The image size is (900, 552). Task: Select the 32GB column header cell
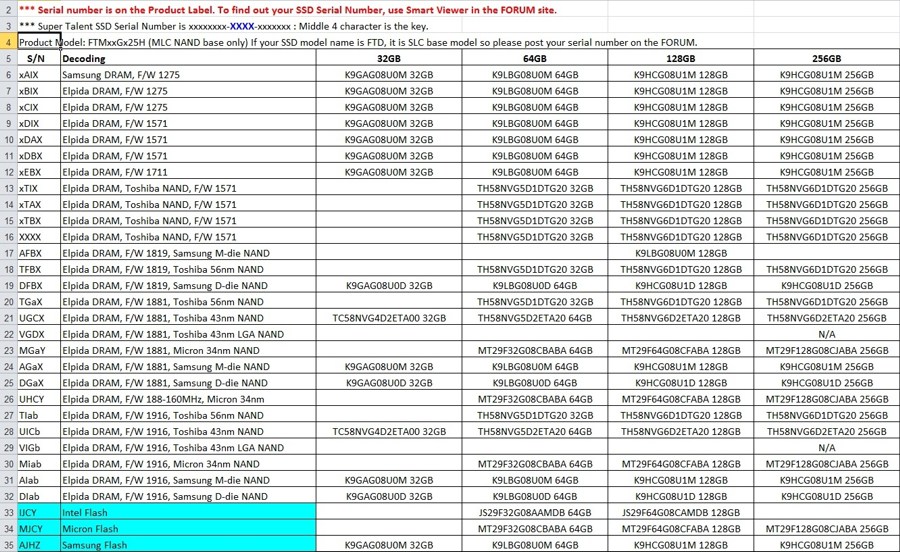tap(389, 59)
